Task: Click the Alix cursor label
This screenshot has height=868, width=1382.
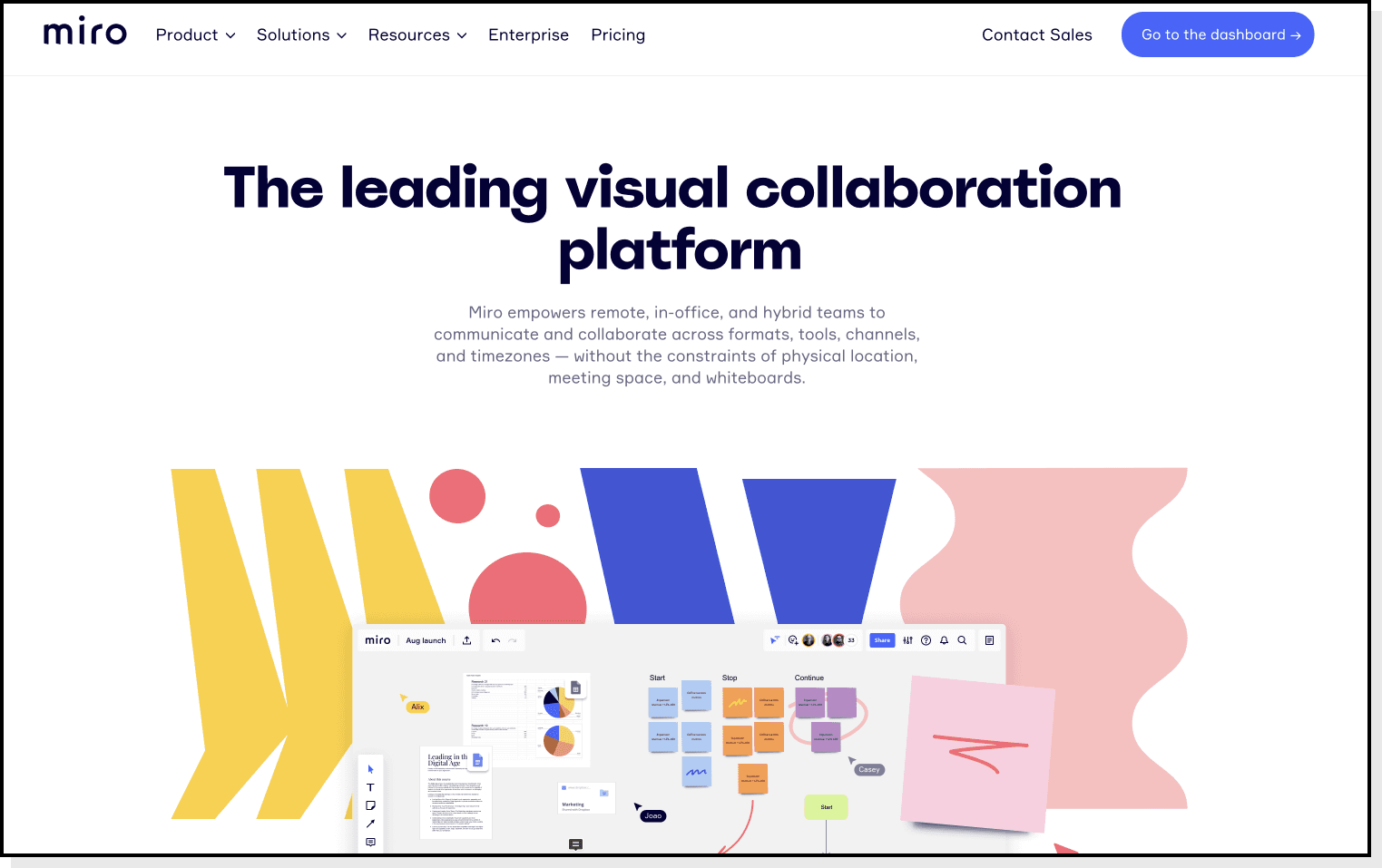Action: tap(417, 707)
